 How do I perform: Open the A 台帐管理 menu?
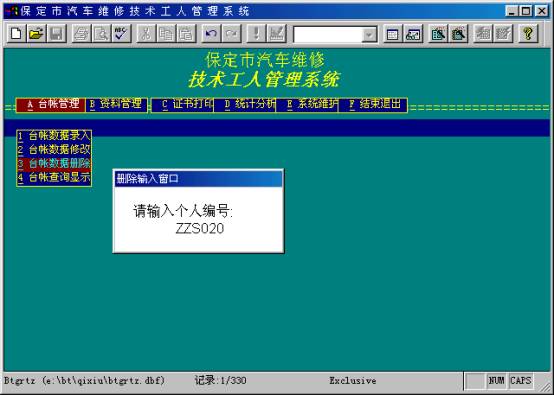pos(51,105)
